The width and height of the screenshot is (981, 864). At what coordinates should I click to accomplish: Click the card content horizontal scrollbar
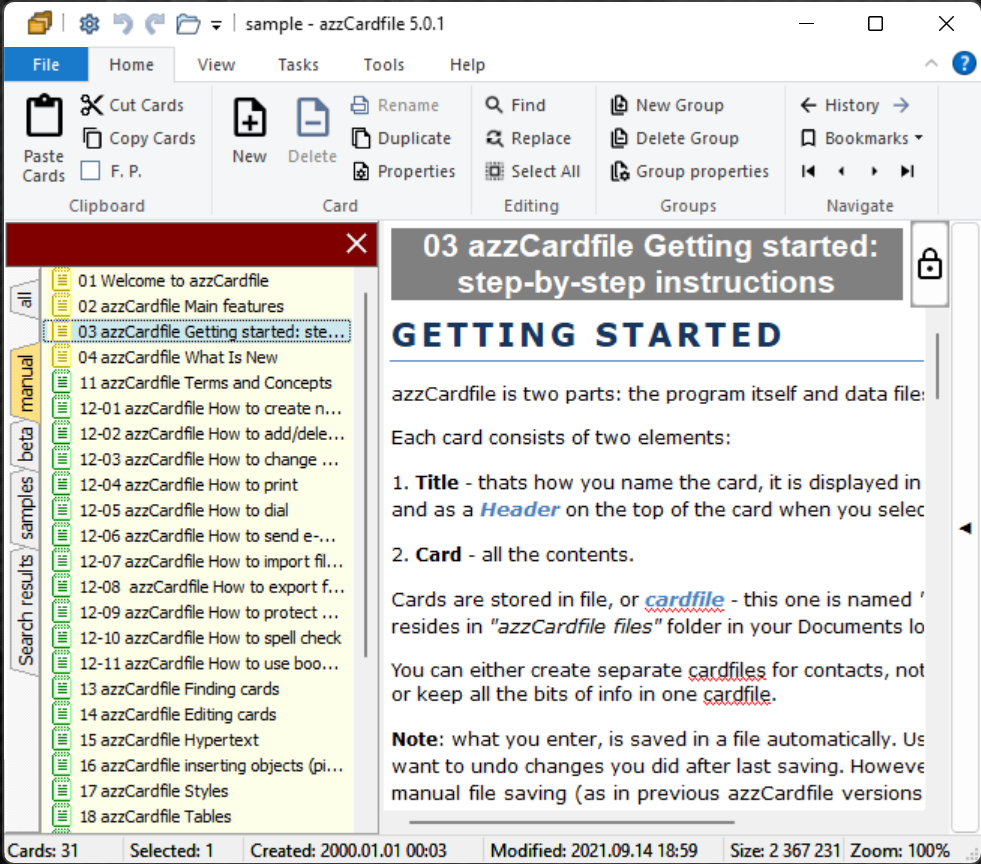571,822
